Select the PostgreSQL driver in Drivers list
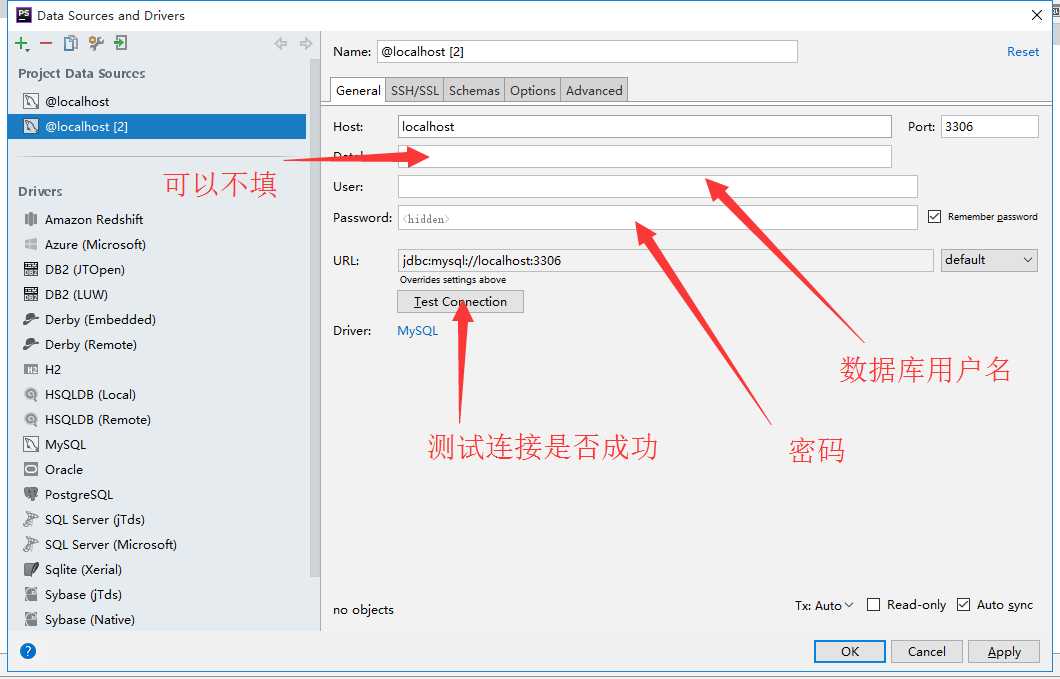Screen dimensions: 1060x679 coord(78,494)
